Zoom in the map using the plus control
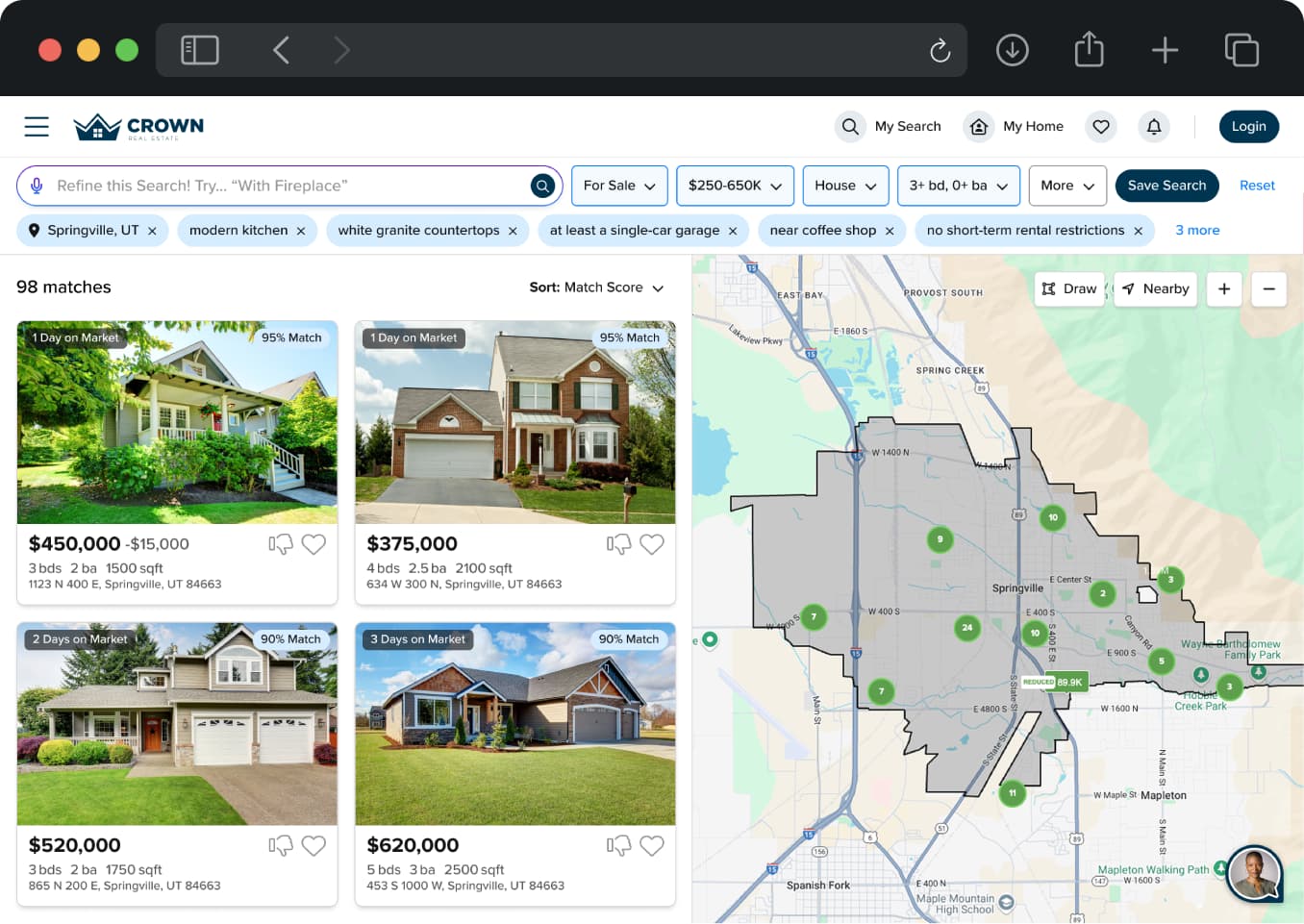Viewport: 1304px width, 924px height. coord(1223,288)
